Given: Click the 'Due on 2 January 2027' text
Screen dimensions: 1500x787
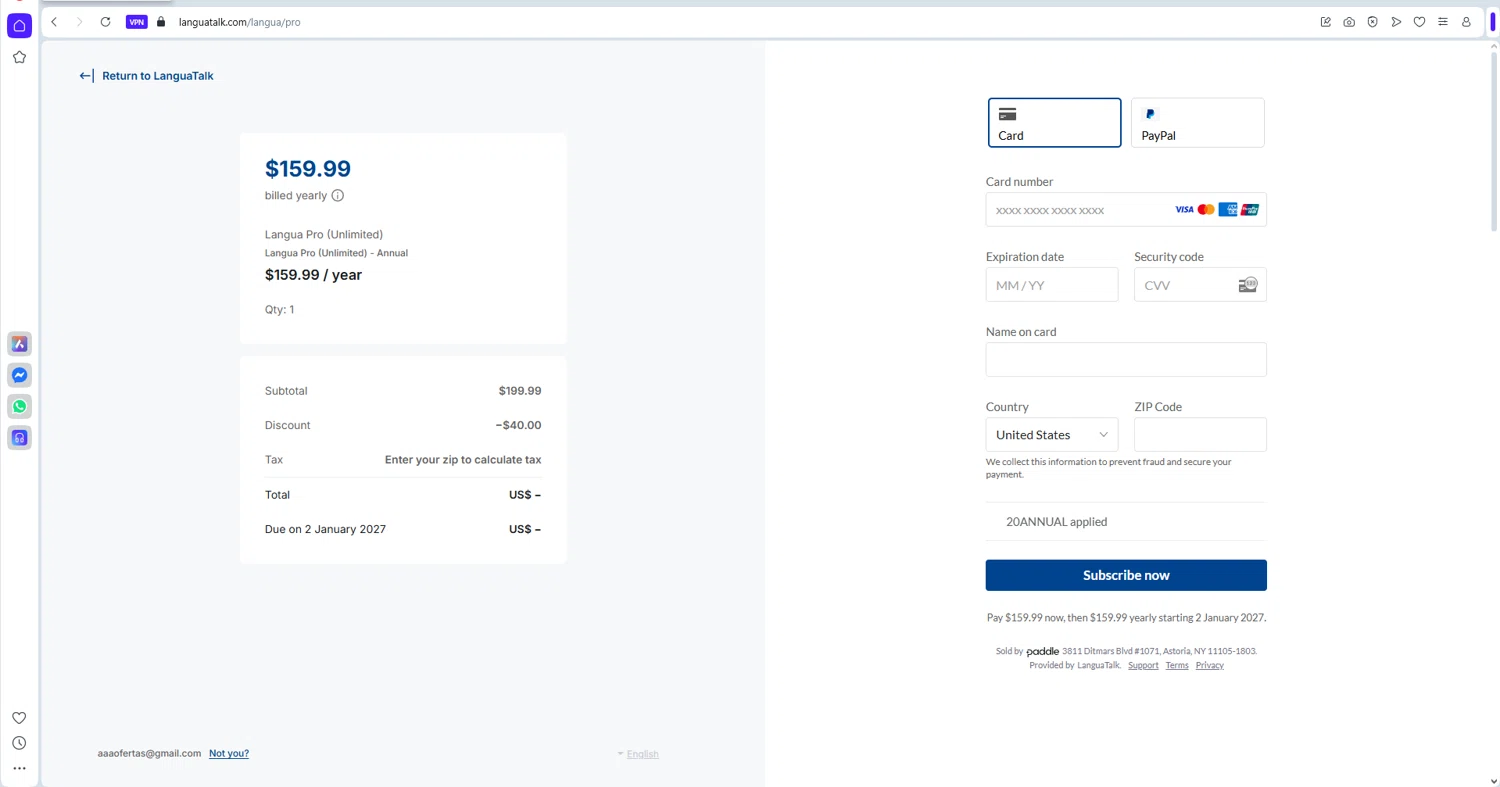Looking at the screenshot, I should click(325, 529).
